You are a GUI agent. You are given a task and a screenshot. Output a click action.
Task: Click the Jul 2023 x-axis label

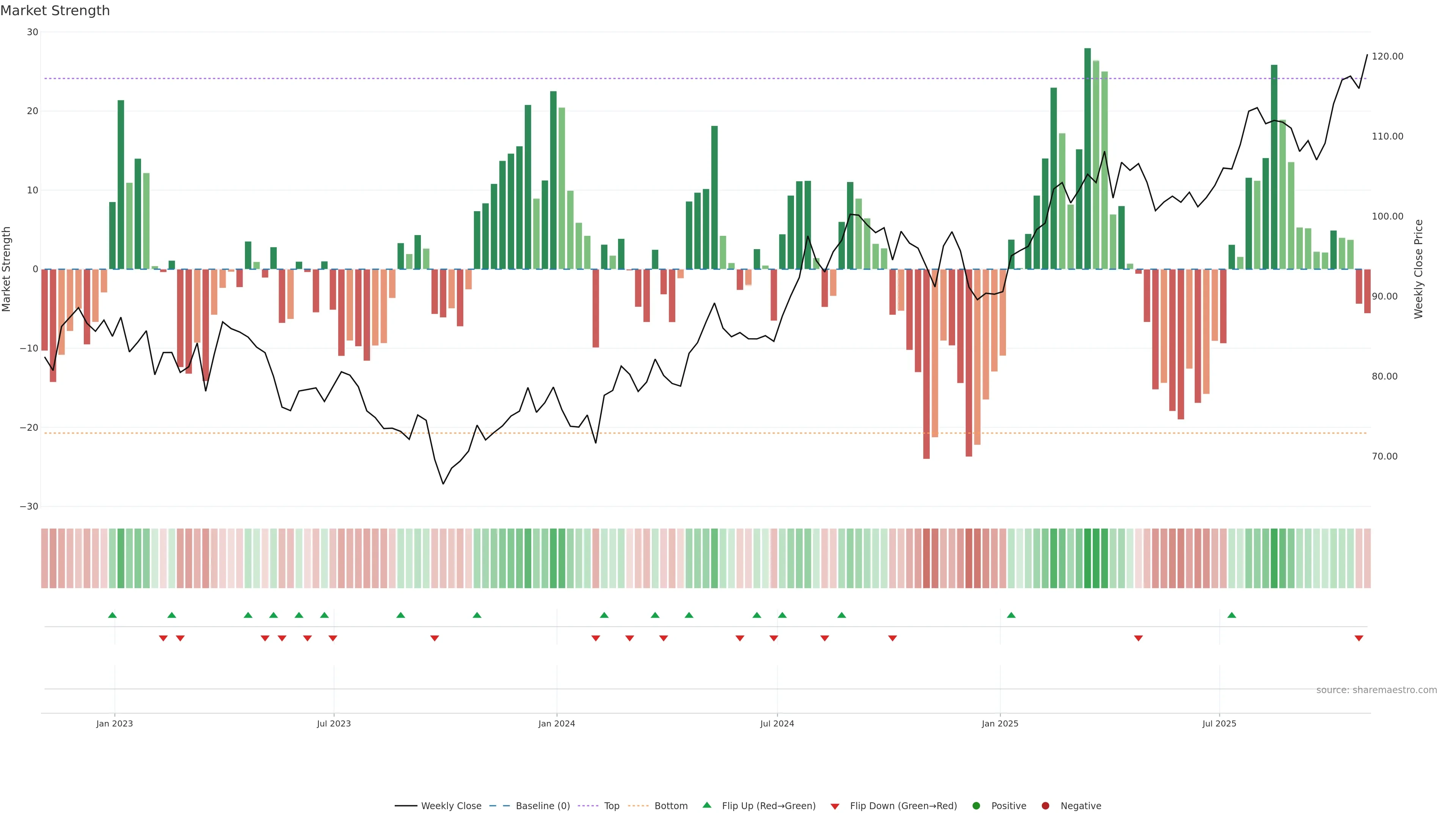click(334, 723)
